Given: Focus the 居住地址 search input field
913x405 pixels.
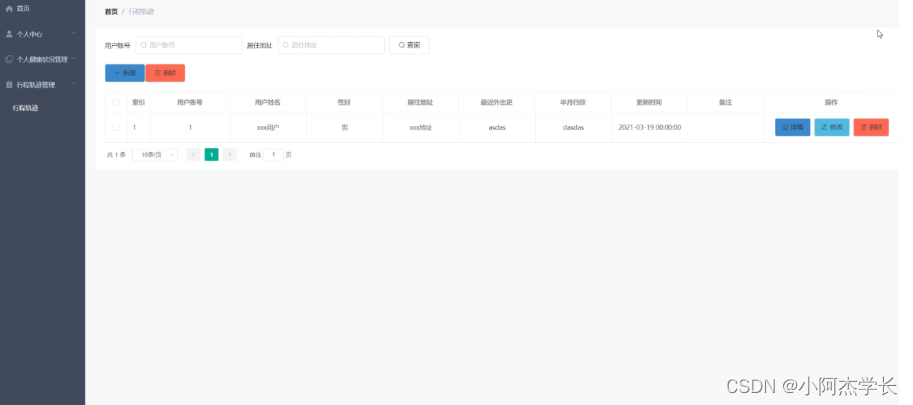Looking at the screenshot, I should pyautogui.click(x=331, y=45).
